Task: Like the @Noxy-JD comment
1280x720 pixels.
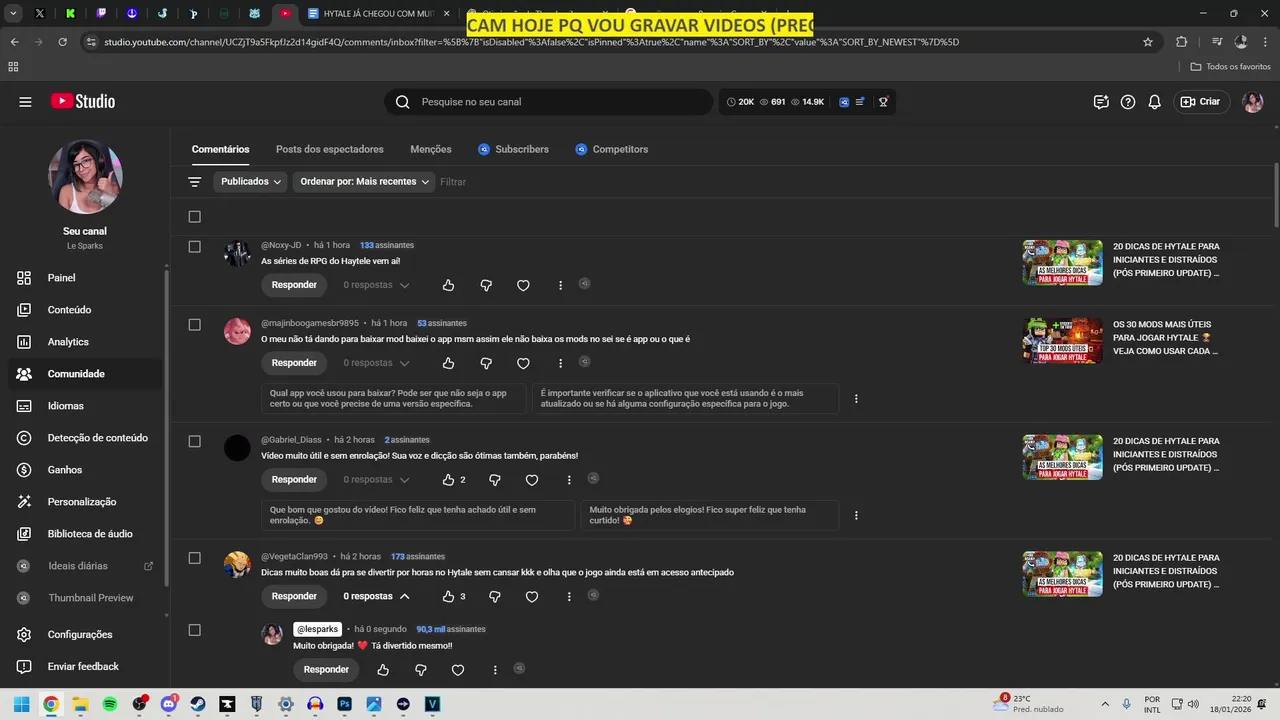Action: coord(448,285)
